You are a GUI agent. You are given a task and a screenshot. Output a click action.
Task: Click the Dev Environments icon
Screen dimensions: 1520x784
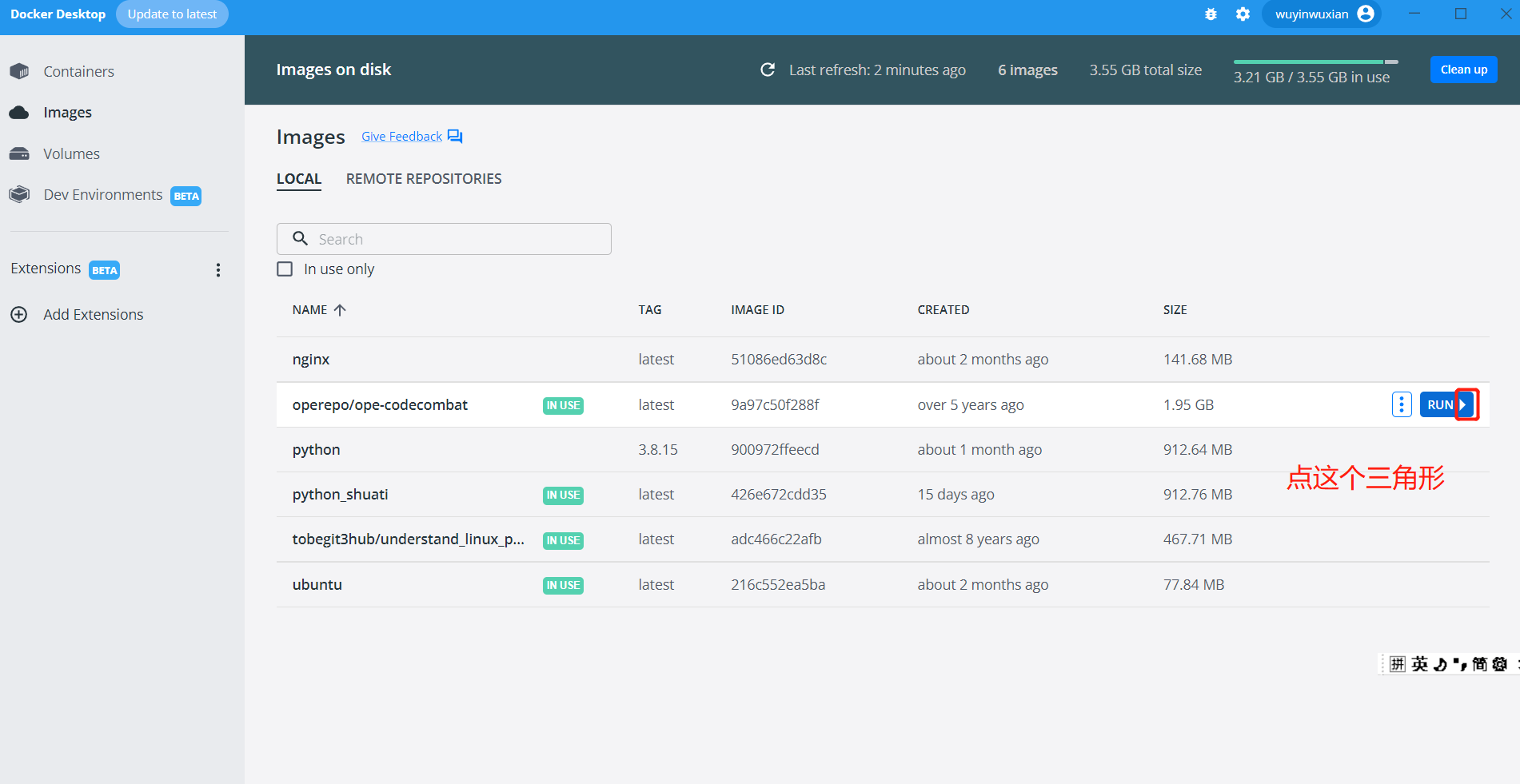point(20,194)
